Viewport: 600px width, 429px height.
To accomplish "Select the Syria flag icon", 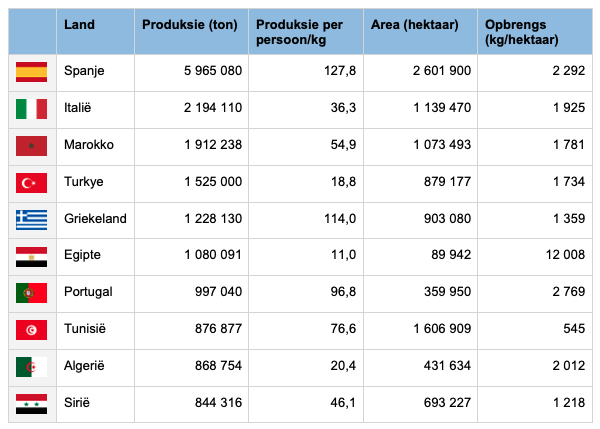I will pos(32,404).
